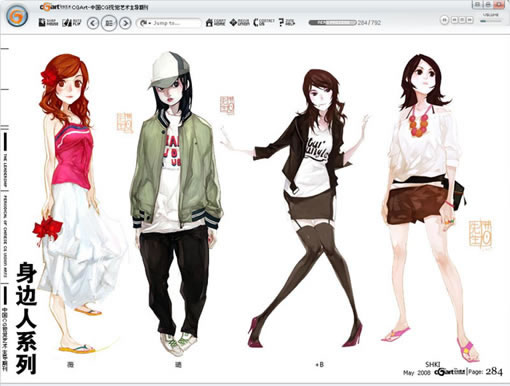The image size is (510, 386).
Task: Stop the music playback
Action: click(x=462, y=20)
